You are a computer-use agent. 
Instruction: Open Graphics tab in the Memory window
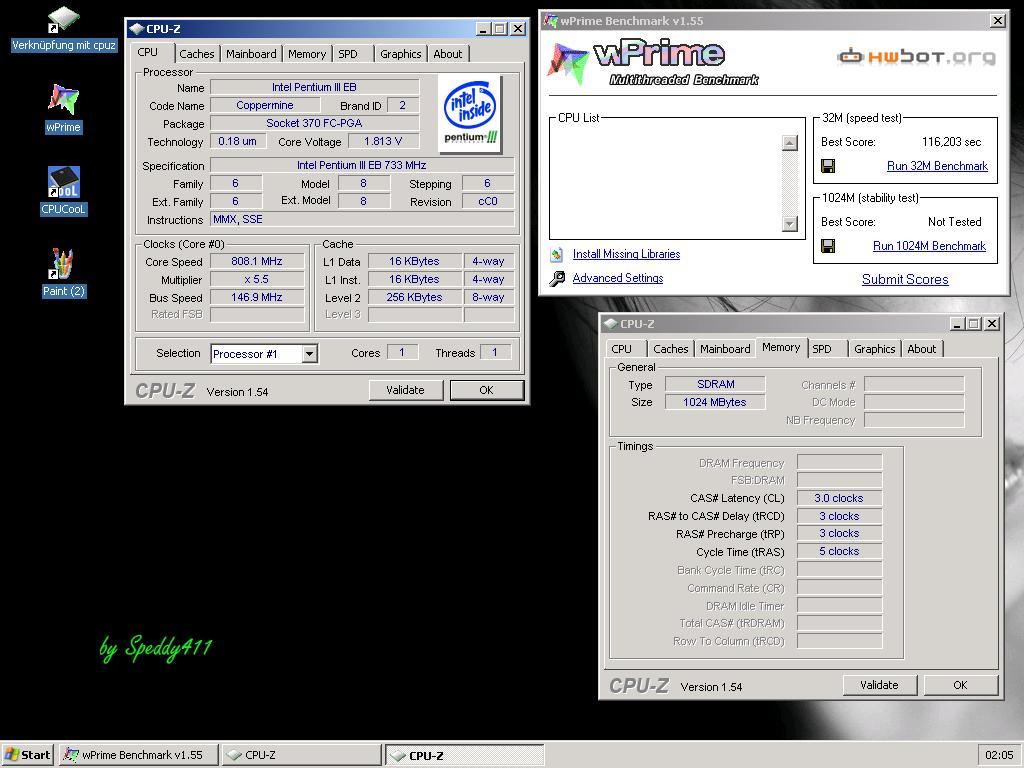point(874,349)
